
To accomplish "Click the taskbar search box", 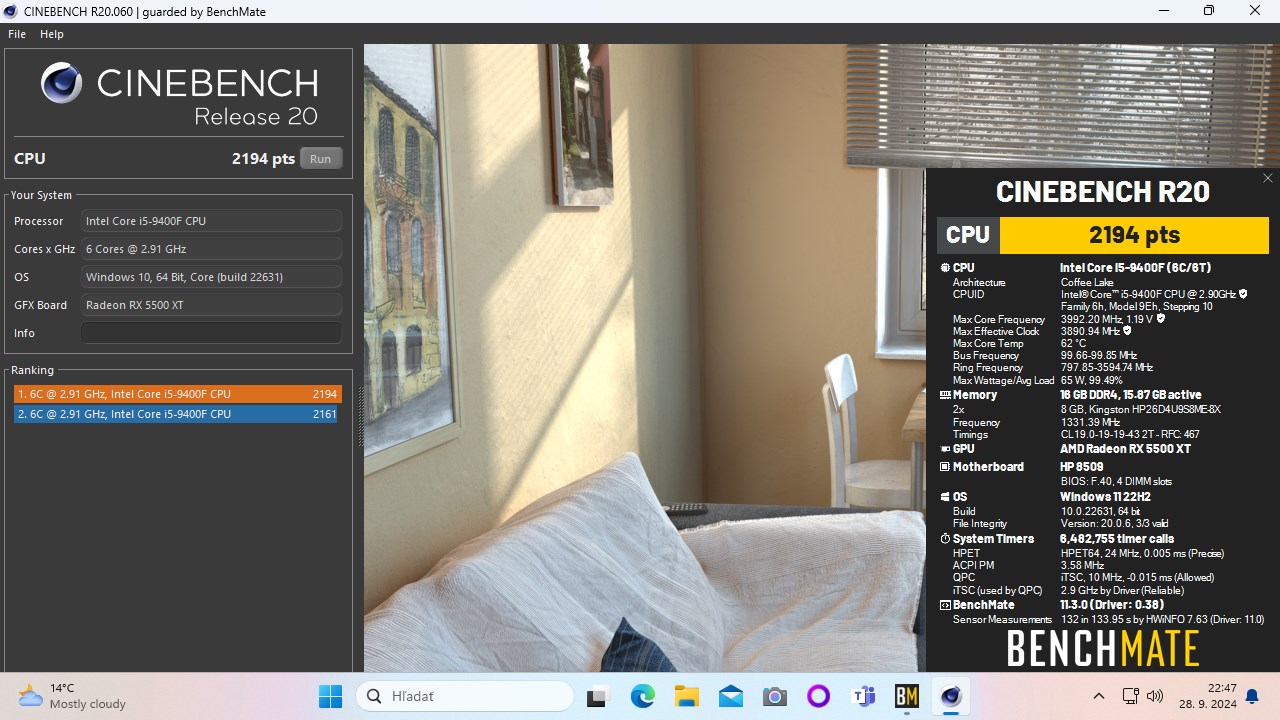I will 465,696.
